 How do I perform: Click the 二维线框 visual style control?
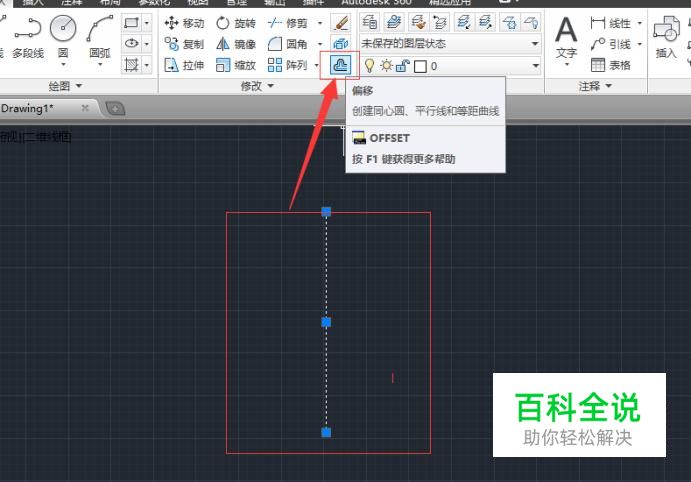point(47,137)
